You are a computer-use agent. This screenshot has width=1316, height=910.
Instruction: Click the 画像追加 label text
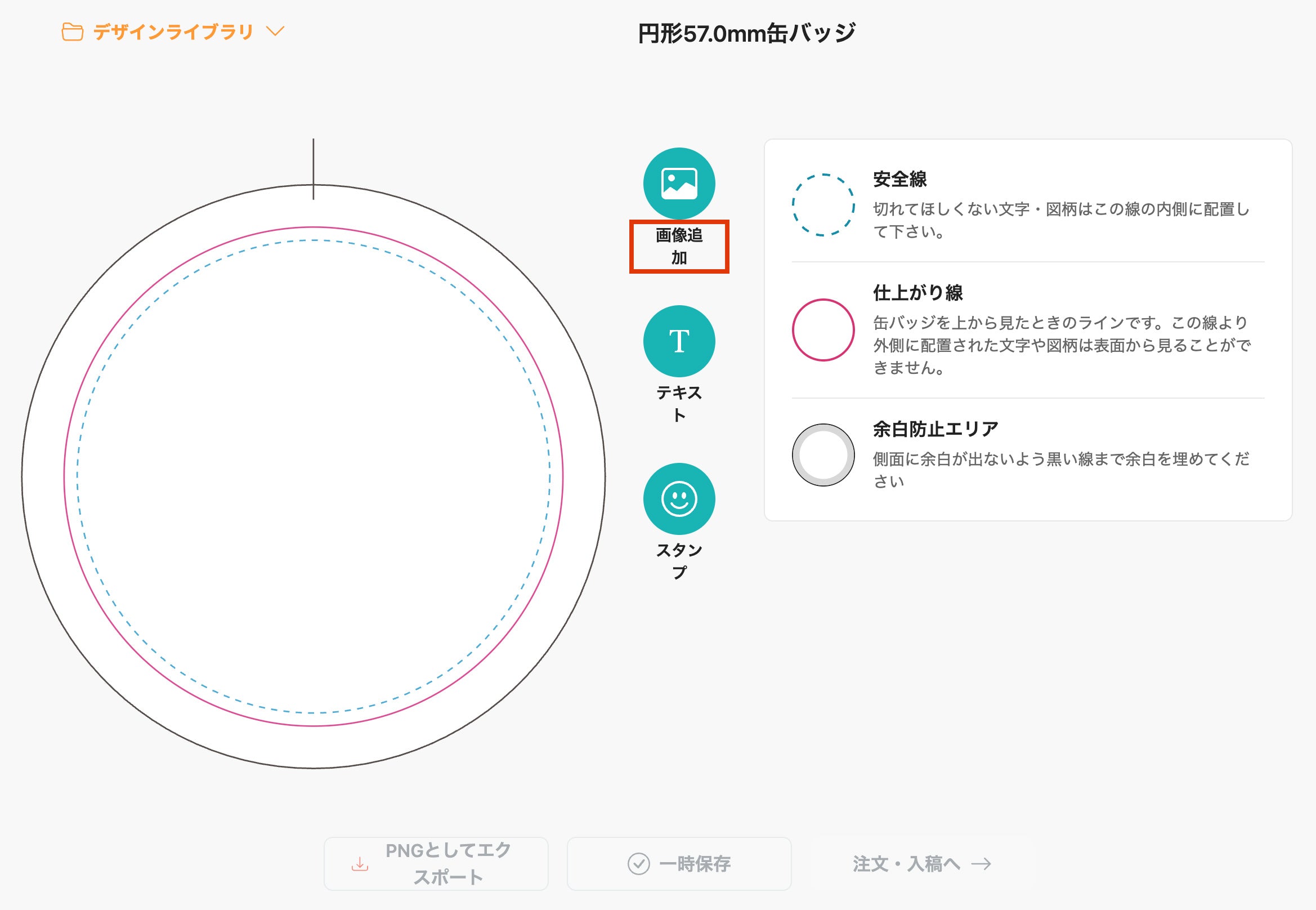[679, 246]
